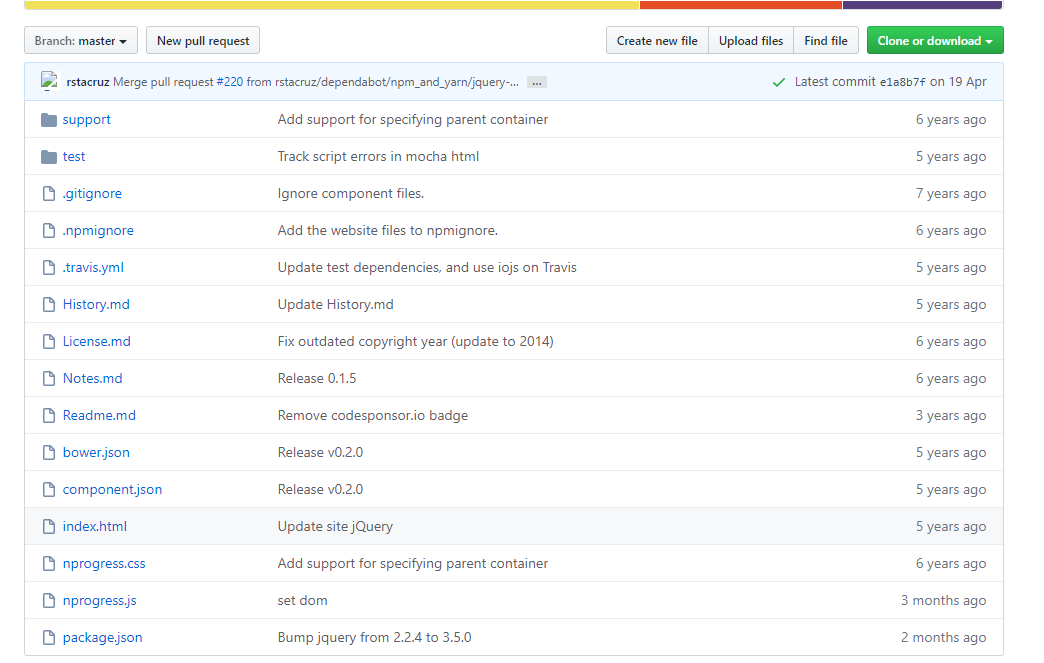Click the component.json file icon
This screenshot has width=1044, height=663.
(49, 489)
